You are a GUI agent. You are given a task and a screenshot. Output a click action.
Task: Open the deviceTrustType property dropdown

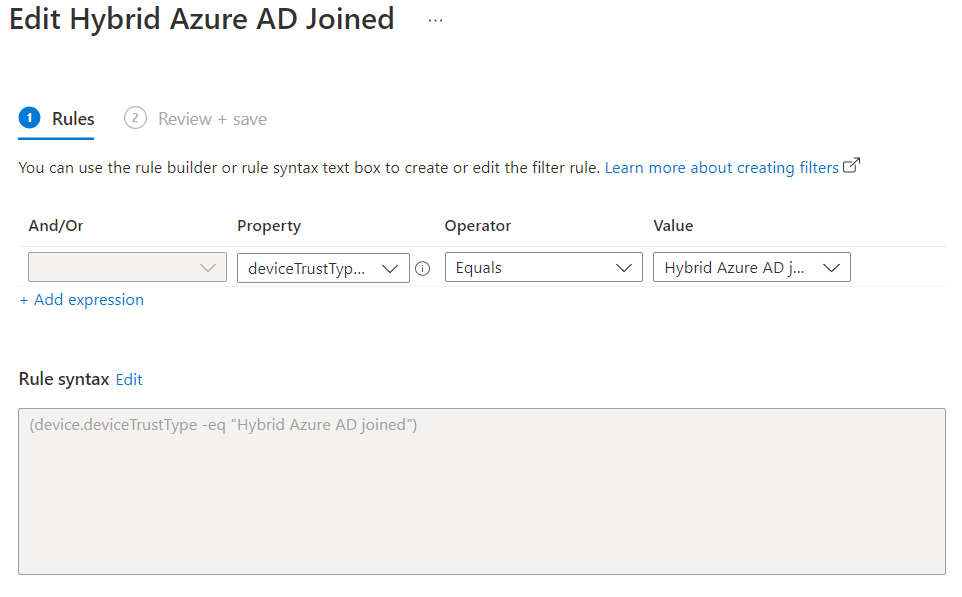pos(323,268)
